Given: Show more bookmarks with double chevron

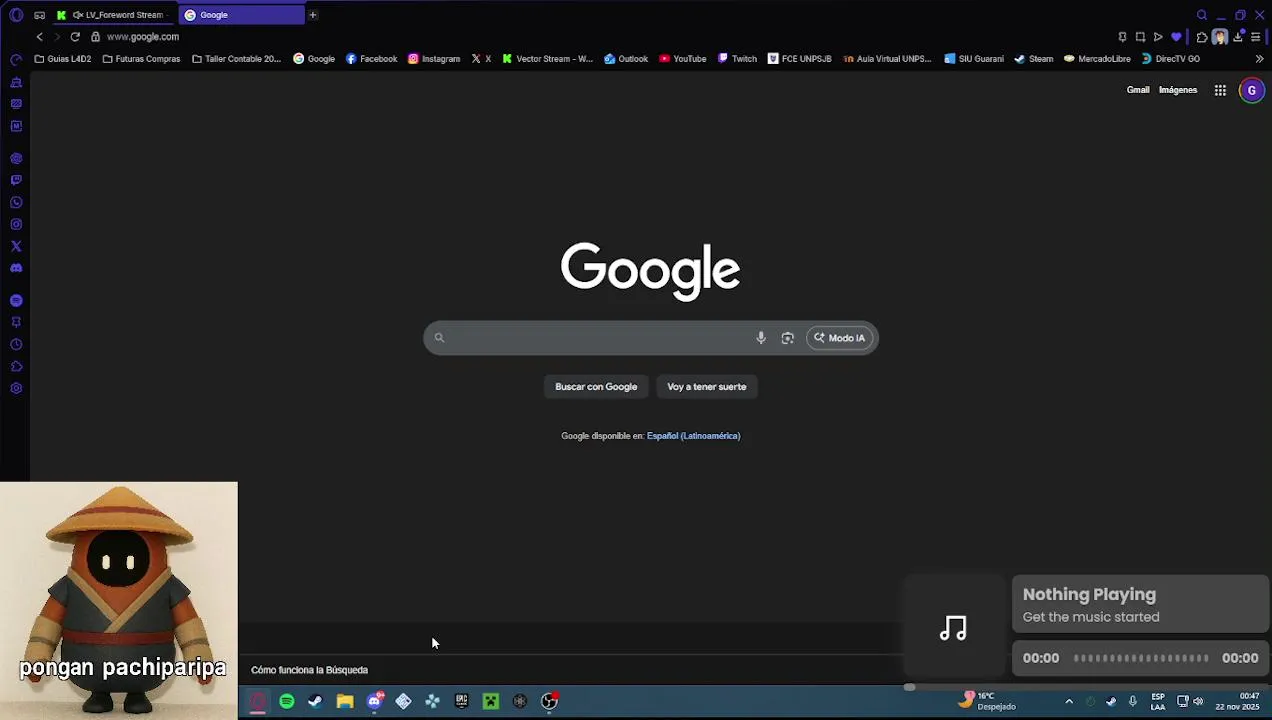Looking at the screenshot, I should 1259,59.
